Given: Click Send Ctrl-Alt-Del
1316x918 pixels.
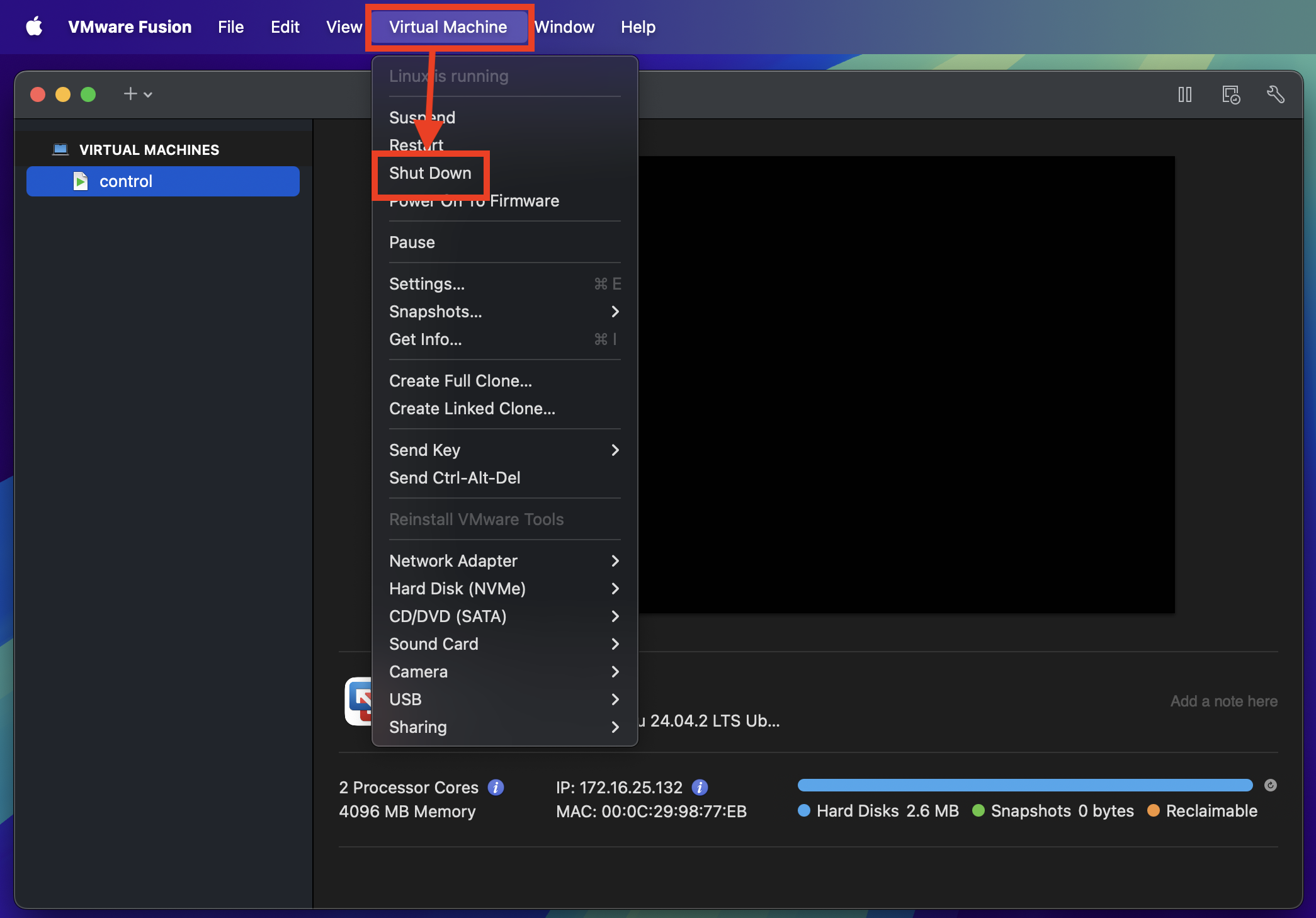Looking at the screenshot, I should [x=455, y=478].
